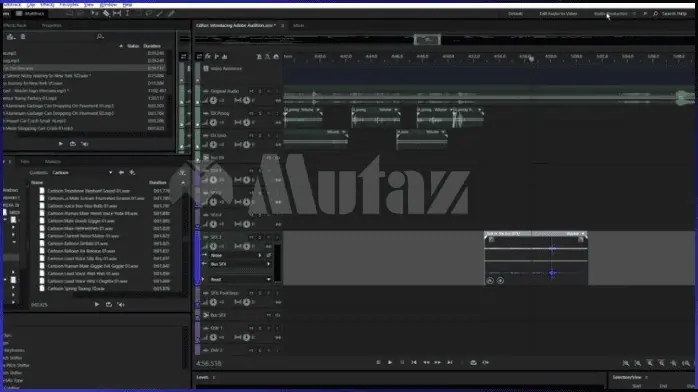Click the search icon in Files panel
This screenshot has width=698, height=392.
coord(100,36)
